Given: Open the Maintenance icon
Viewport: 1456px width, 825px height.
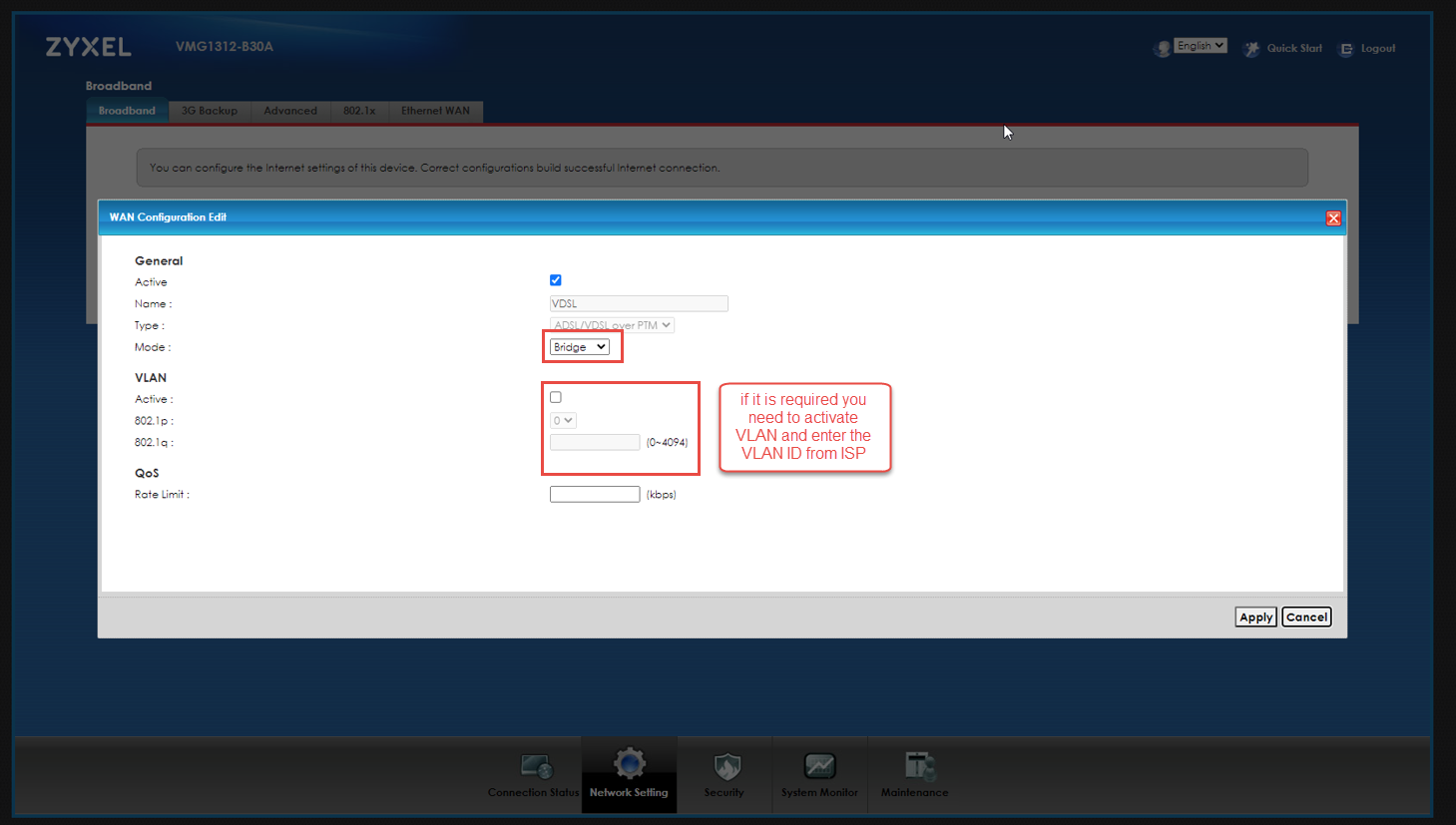Looking at the screenshot, I should tap(916, 766).
